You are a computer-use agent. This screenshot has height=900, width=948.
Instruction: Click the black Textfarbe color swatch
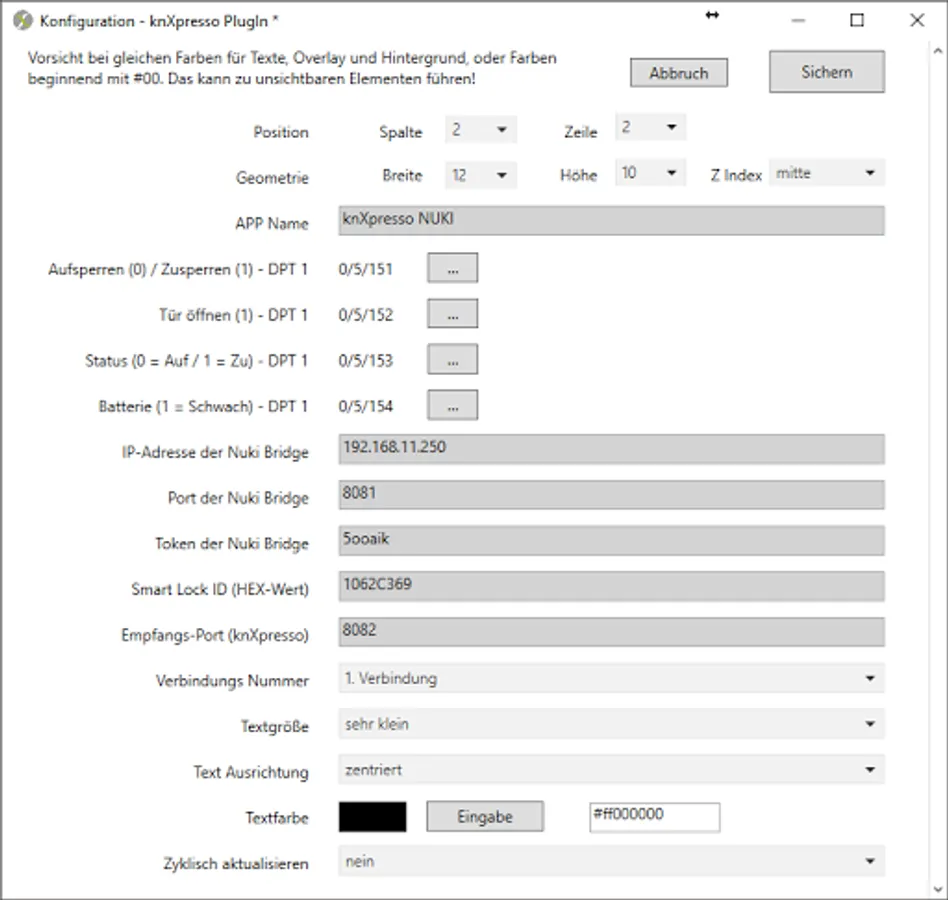coord(372,817)
